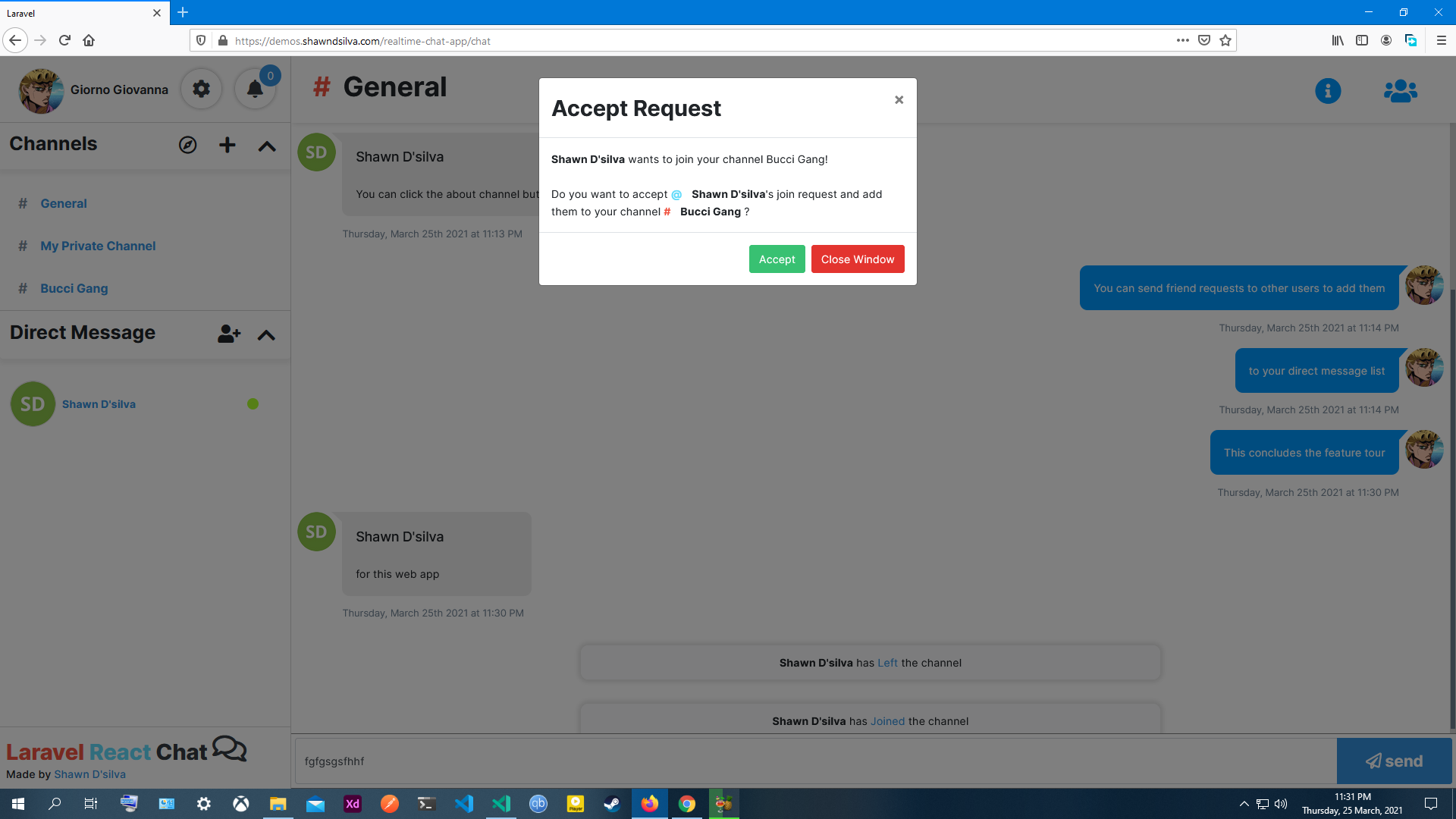
Task: Click the message input field
Action: click(x=815, y=761)
